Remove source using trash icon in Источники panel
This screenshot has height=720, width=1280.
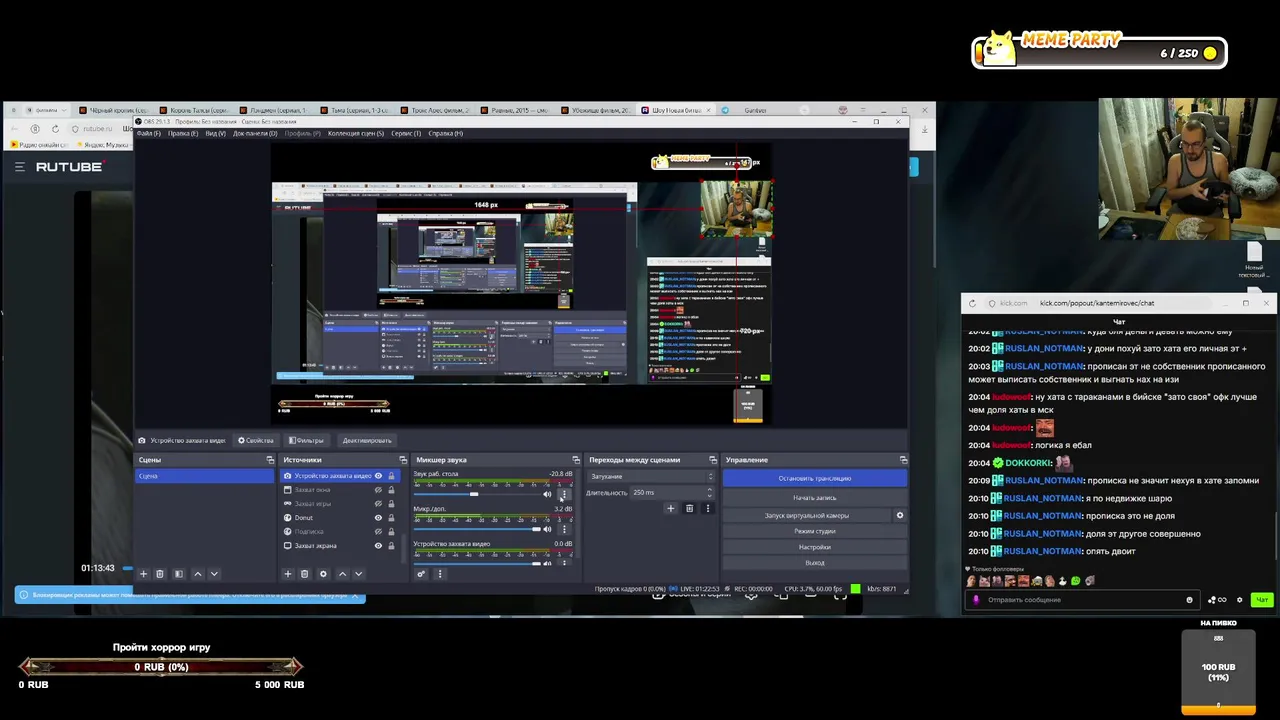pos(305,574)
